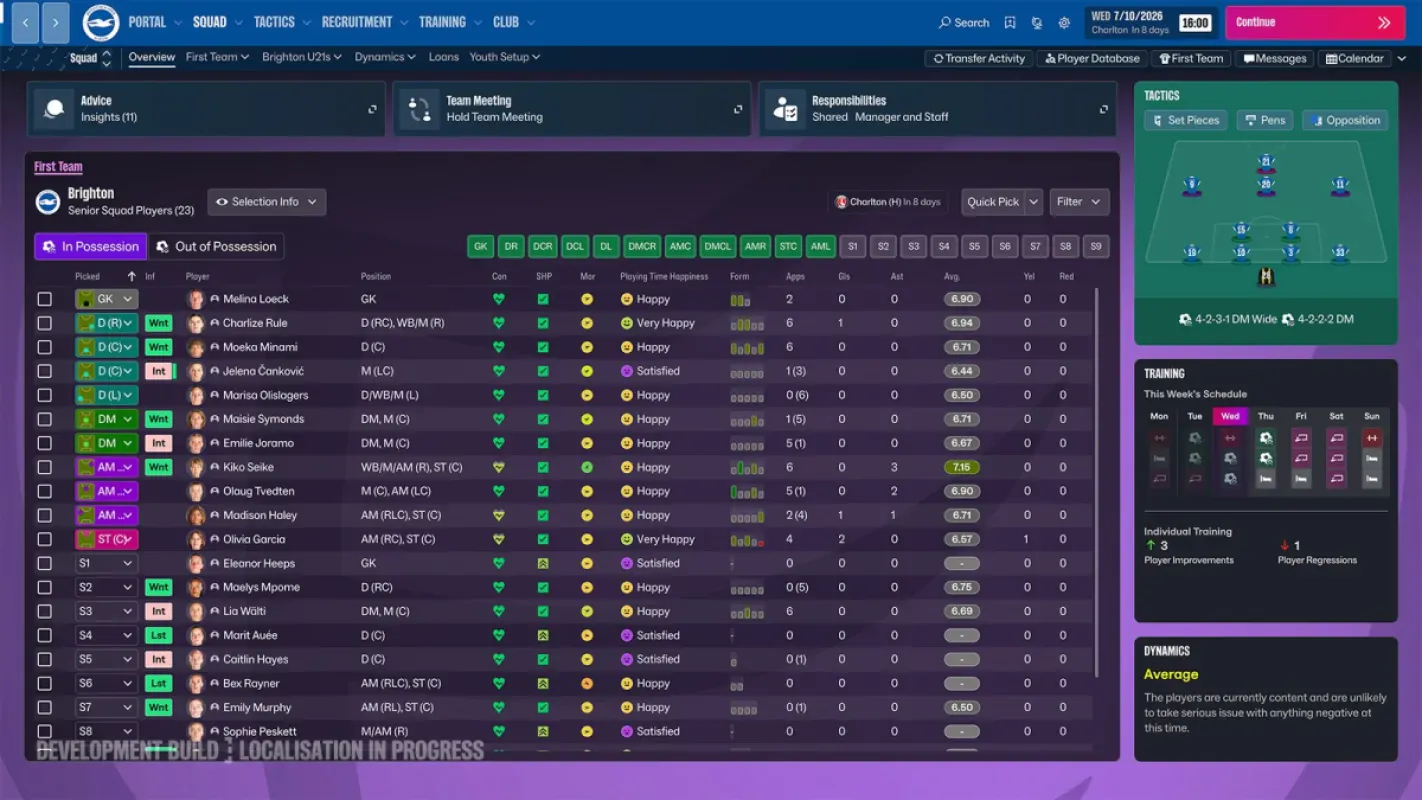Select the S9 substitute slot chip
The image size is (1422, 800).
(x=1096, y=246)
